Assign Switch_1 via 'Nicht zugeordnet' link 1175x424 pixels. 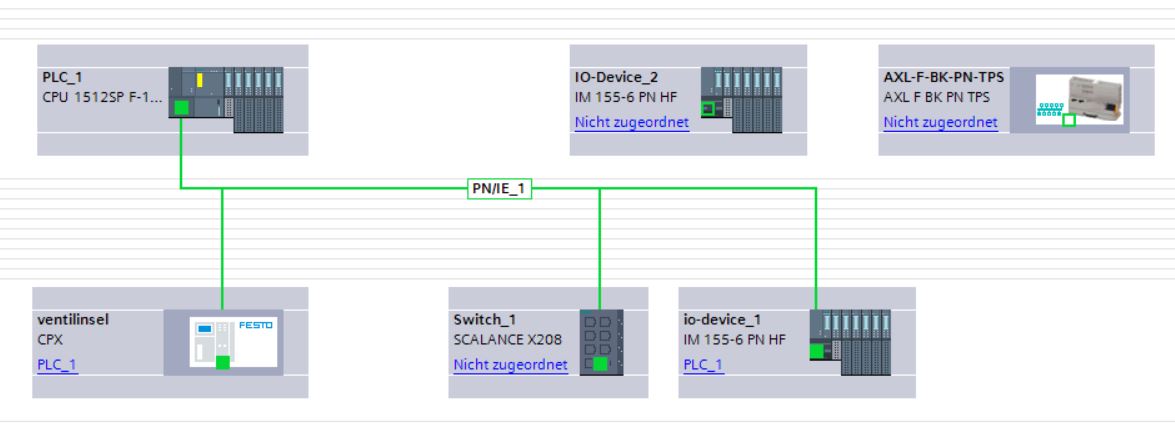510,364
